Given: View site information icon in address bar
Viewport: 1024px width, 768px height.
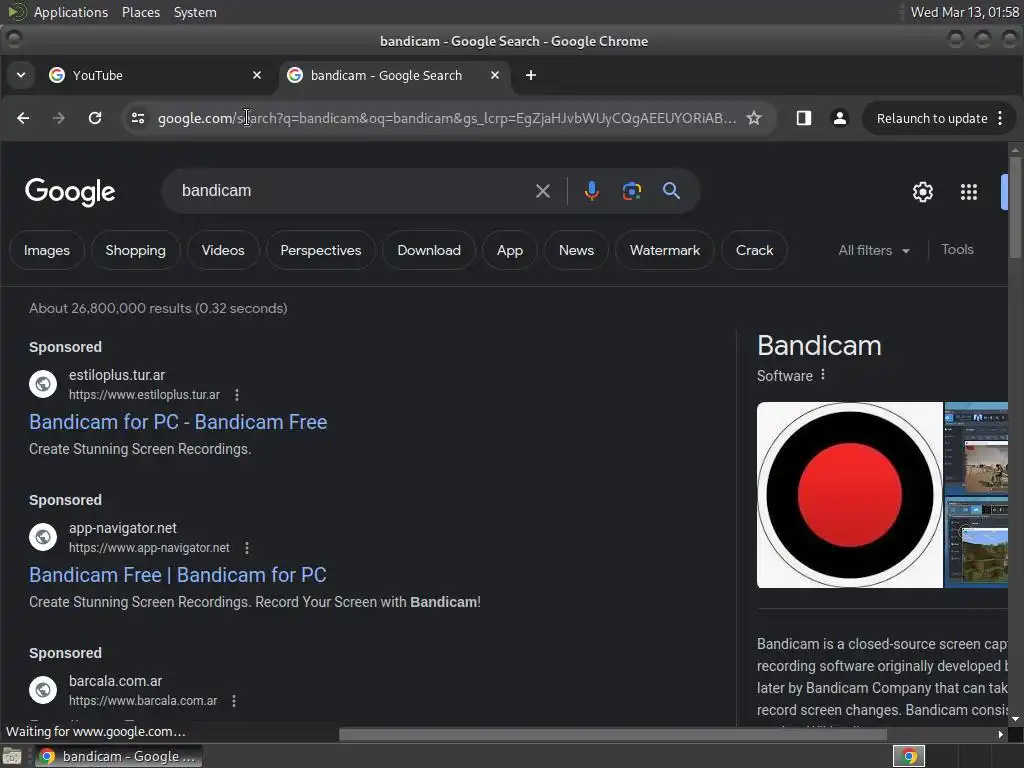Looking at the screenshot, I should pyautogui.click(x=138, y=118).
